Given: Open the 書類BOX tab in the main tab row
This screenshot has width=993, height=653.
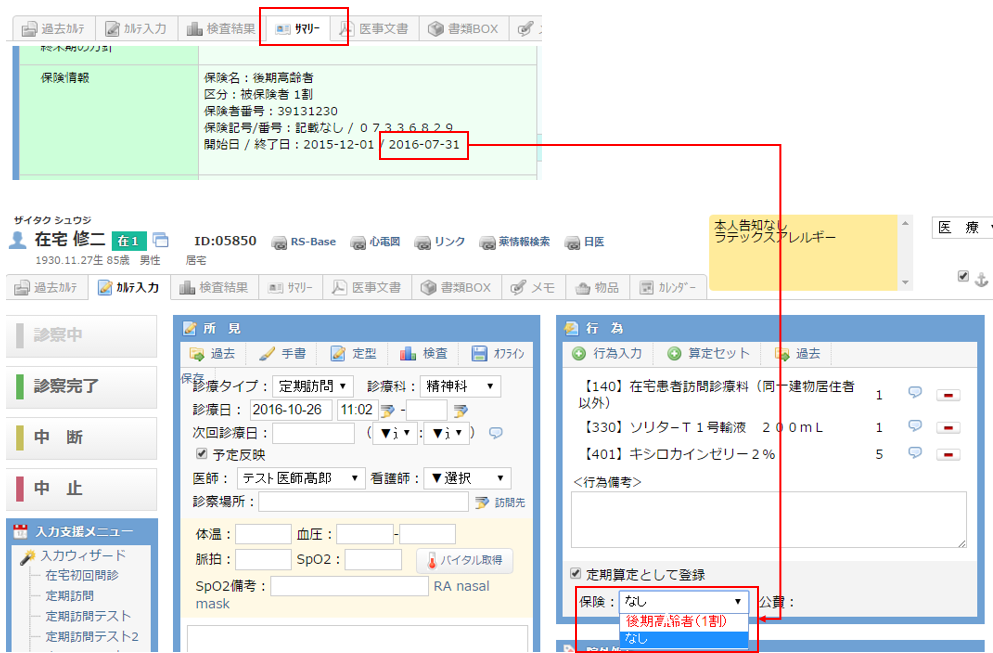Looking at the screenshot, I should coord(456,288).
